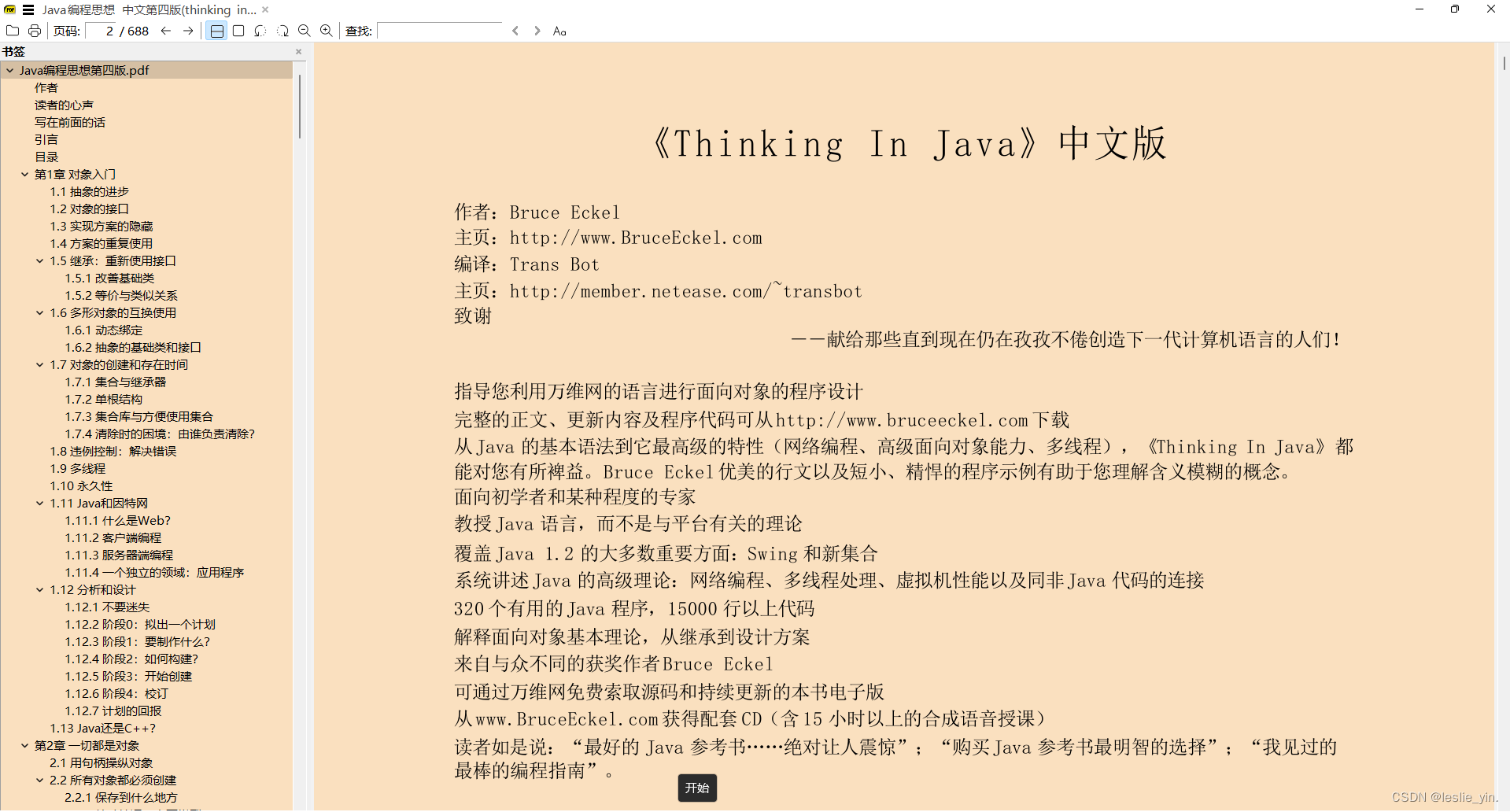The image size is (1510, 812).
Task: Jump to 1.11.3 服务器端编程
Action: click(x=120, y=555)
